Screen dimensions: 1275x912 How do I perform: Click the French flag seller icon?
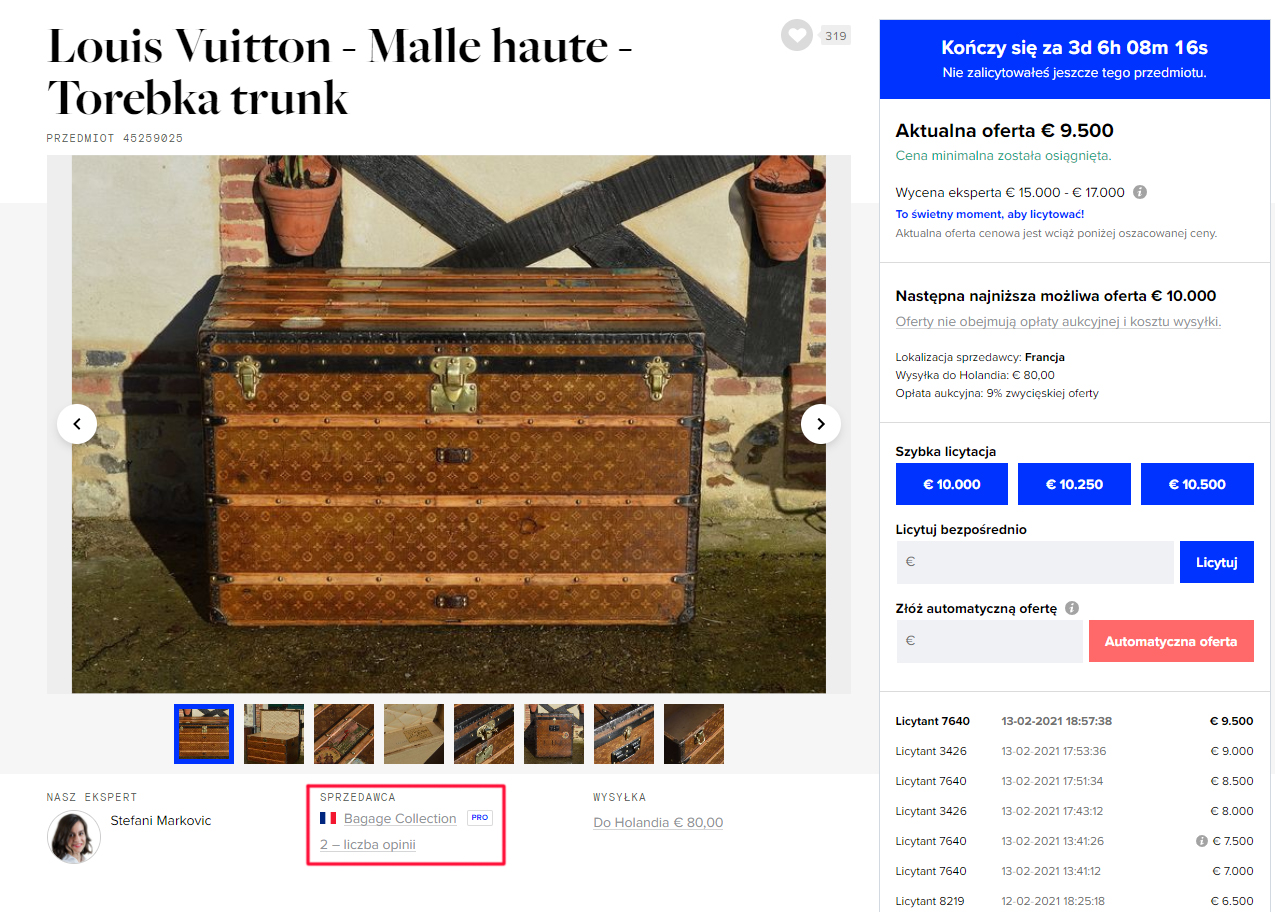[x=328, y=818]
